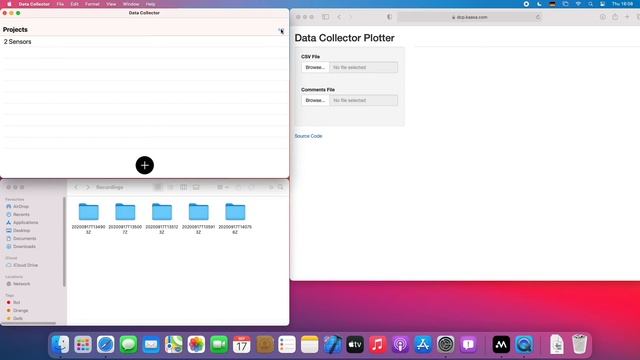Image resolution: width=640 pixels, height=360 pixels.
Task: Open the Window menu
Action: pos(131,4)
